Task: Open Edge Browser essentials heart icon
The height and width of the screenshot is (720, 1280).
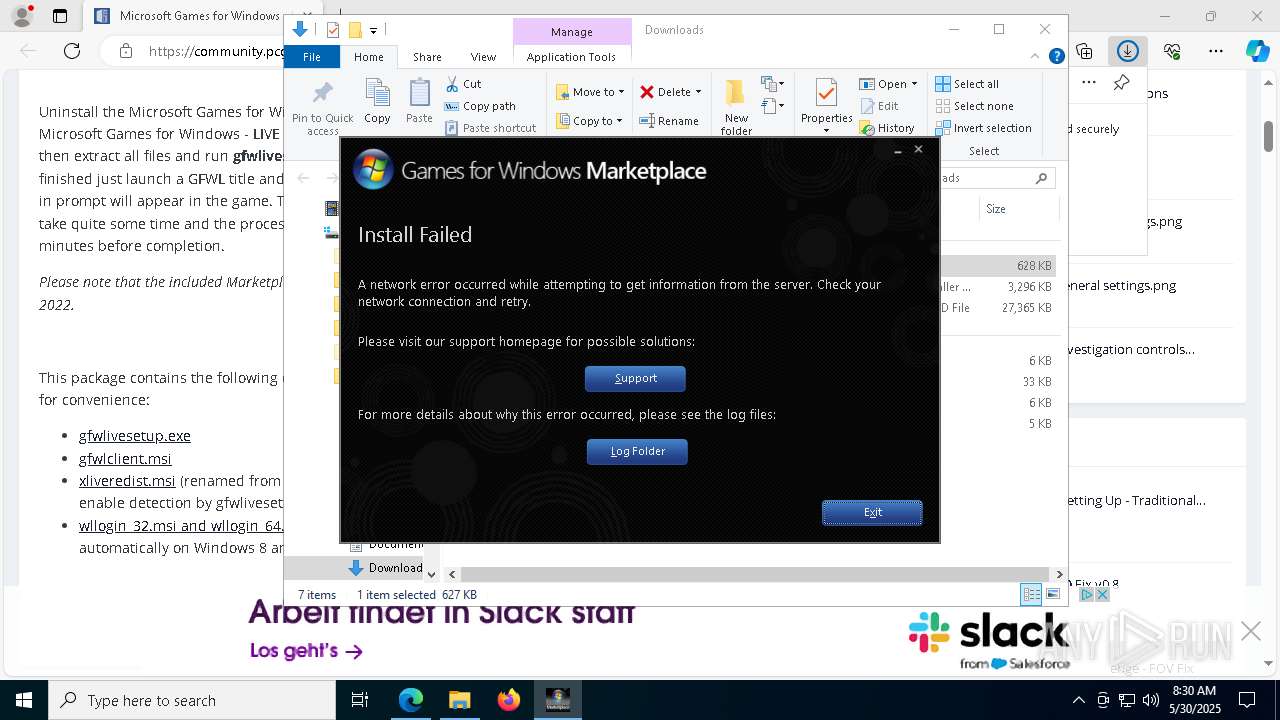Action: tap(1172, 51)
